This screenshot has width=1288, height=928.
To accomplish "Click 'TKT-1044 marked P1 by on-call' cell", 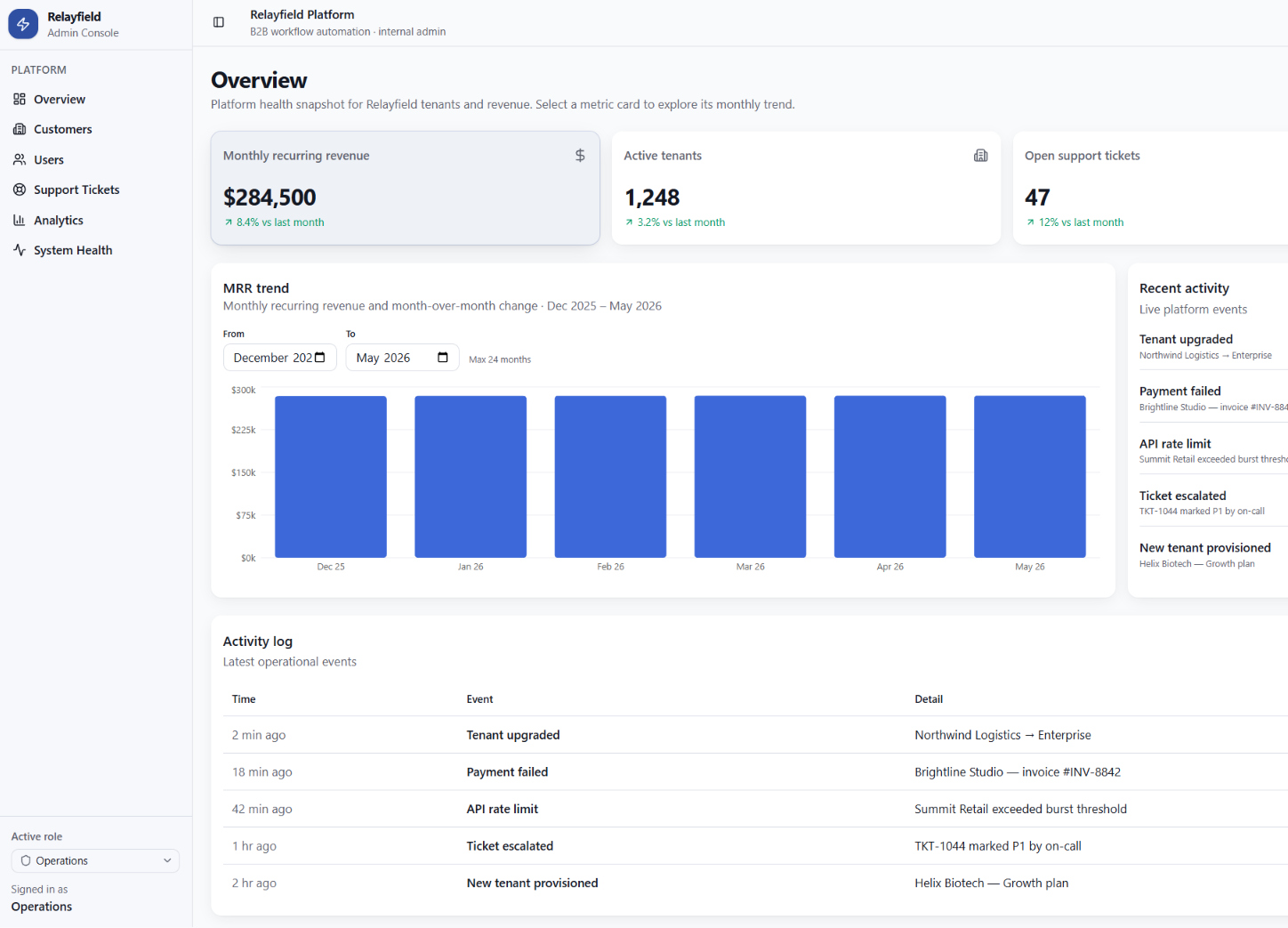I will (998, 846).
